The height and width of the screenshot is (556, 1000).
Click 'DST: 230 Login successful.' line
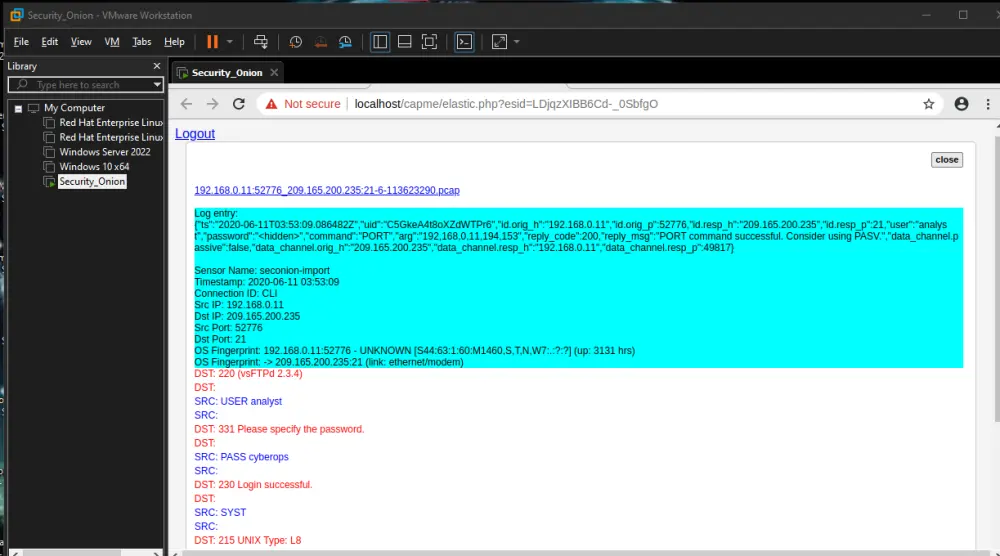pos(253,485)
